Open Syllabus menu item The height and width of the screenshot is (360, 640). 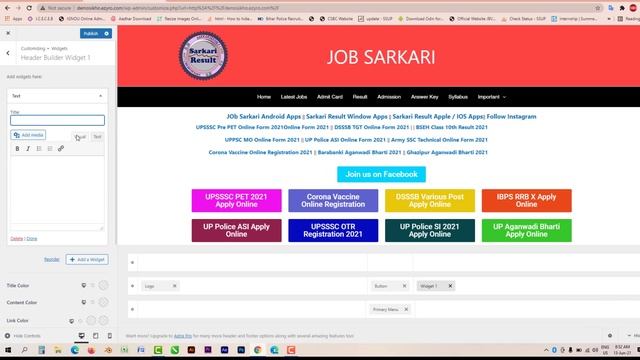458,97
